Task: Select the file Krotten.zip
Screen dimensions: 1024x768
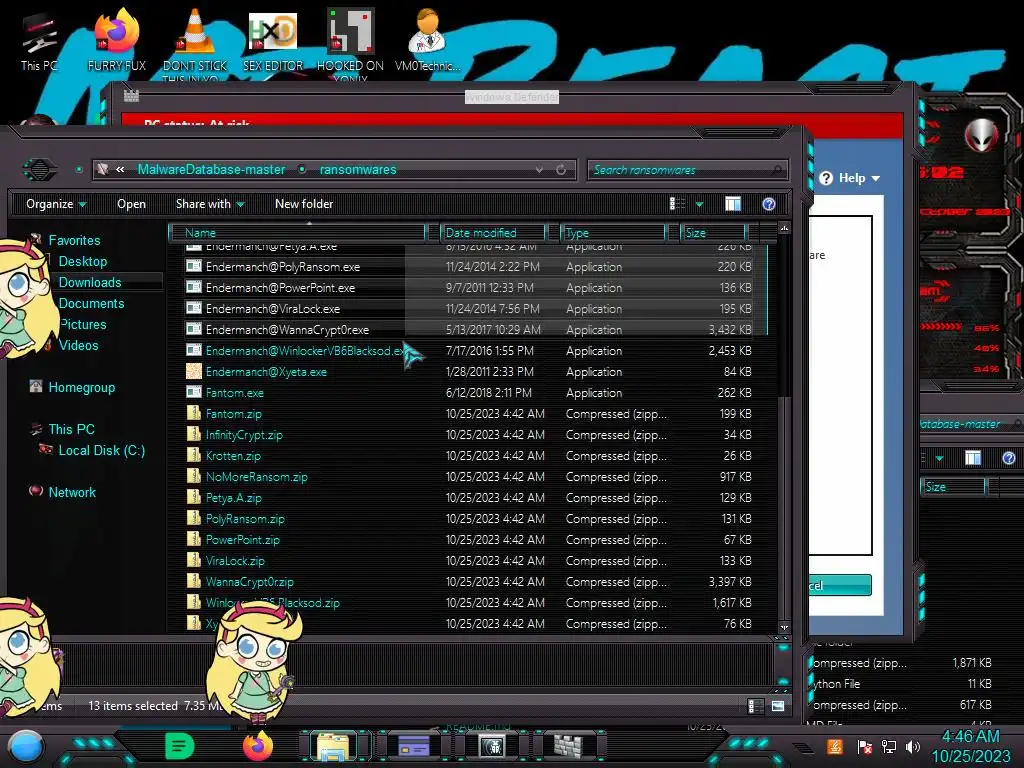Action: click(468, 456)
